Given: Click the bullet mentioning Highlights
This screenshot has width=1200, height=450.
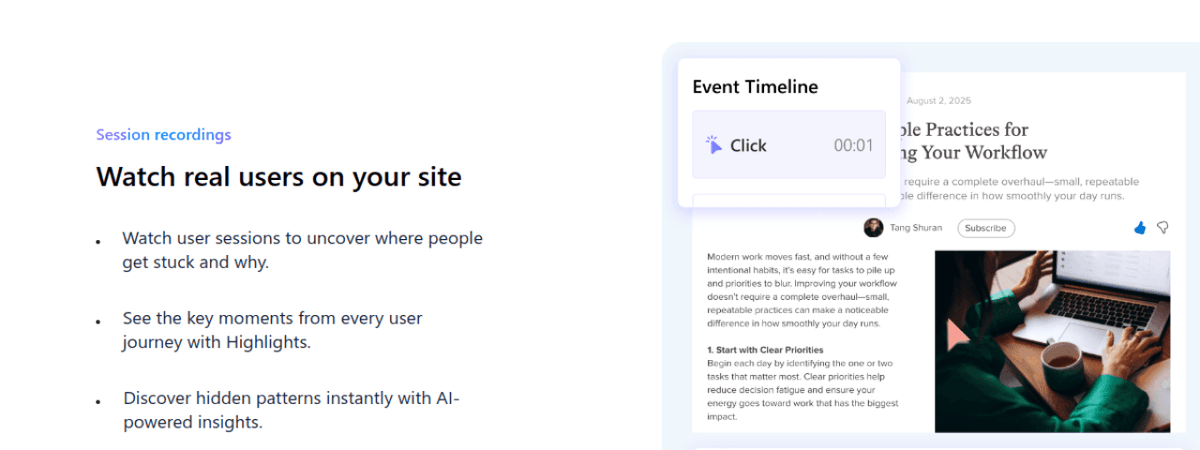Looking at the screenshot, I should point(272,330).
